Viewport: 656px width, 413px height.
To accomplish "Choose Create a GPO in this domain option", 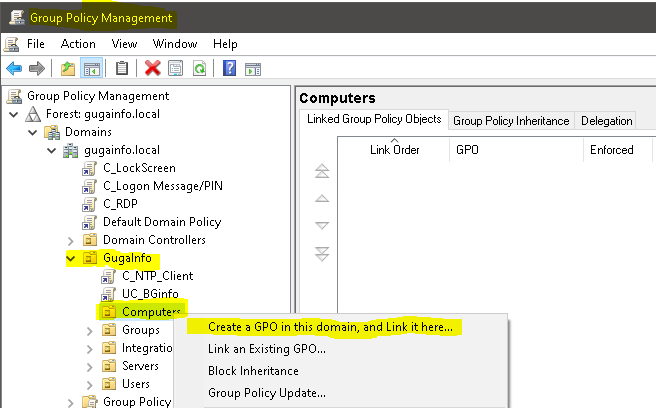I will pos(330,327).
